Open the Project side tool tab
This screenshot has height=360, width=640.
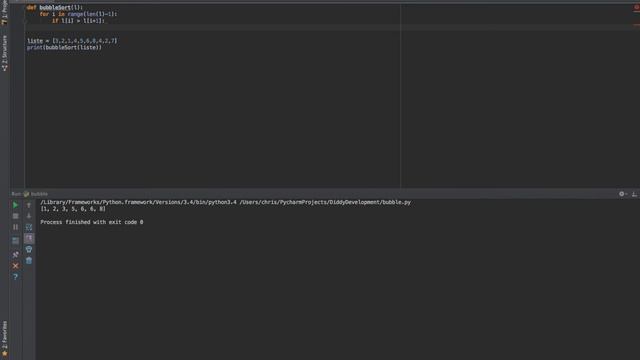(4, 12)
